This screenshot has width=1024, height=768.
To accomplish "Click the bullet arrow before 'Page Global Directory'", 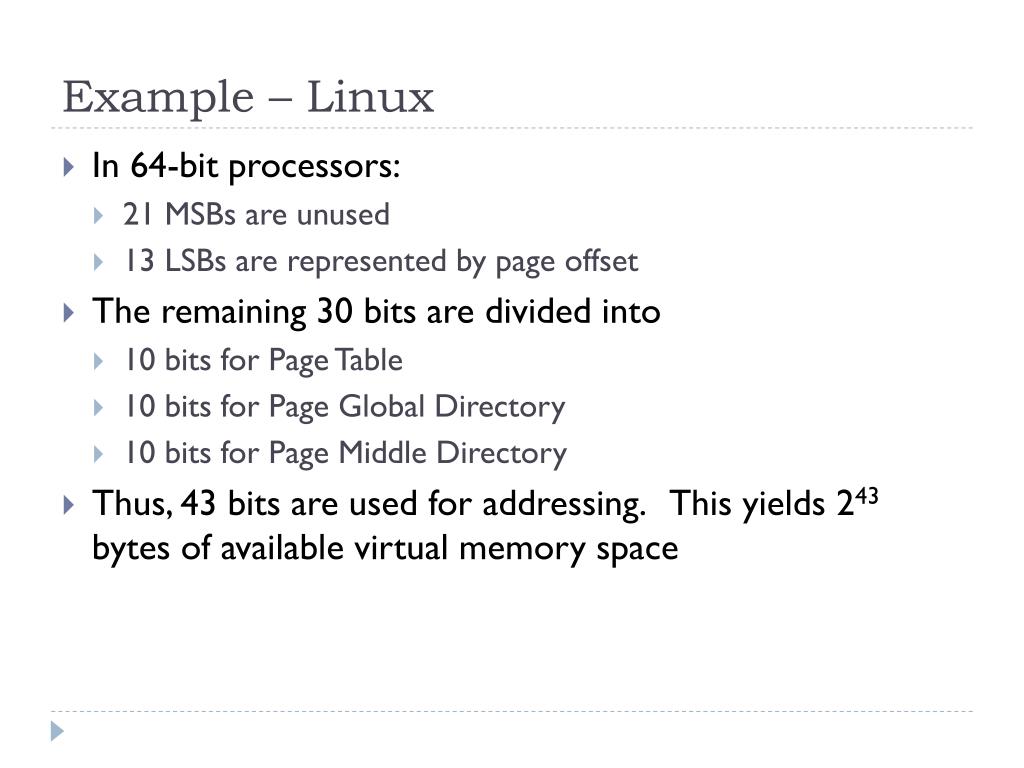I will [x=99, y=408].
